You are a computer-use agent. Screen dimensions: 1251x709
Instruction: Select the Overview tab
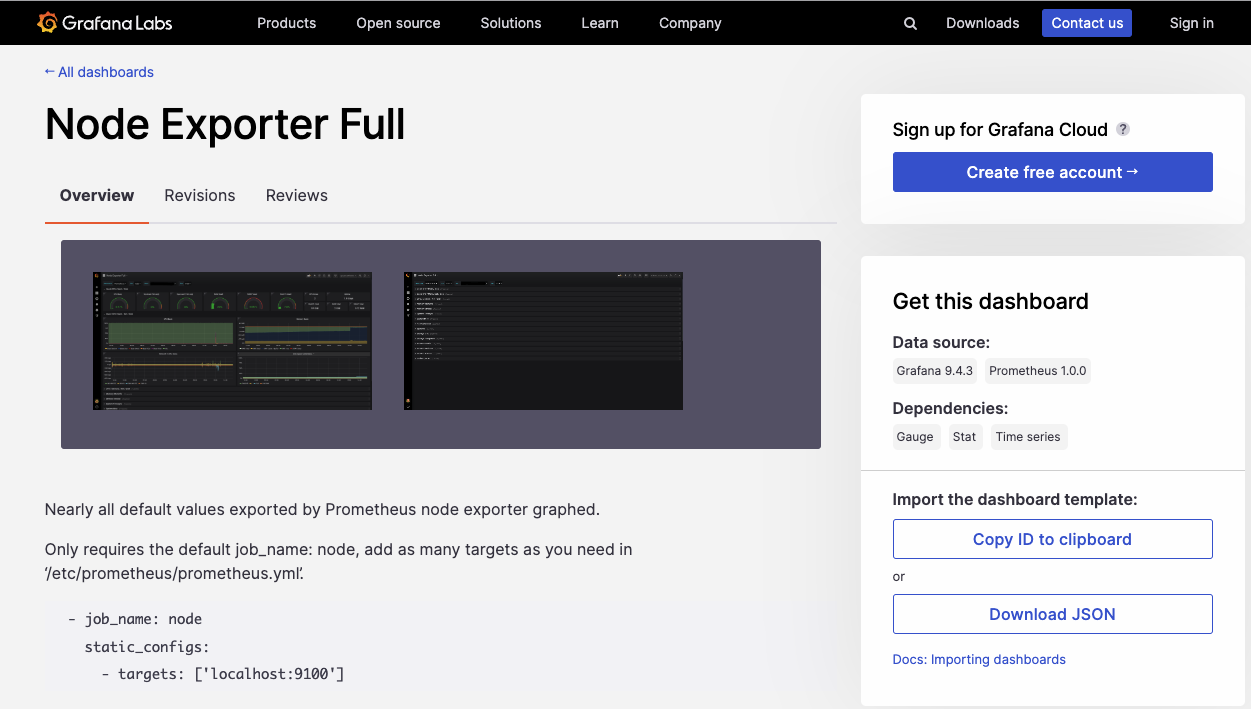coord(97,196)
